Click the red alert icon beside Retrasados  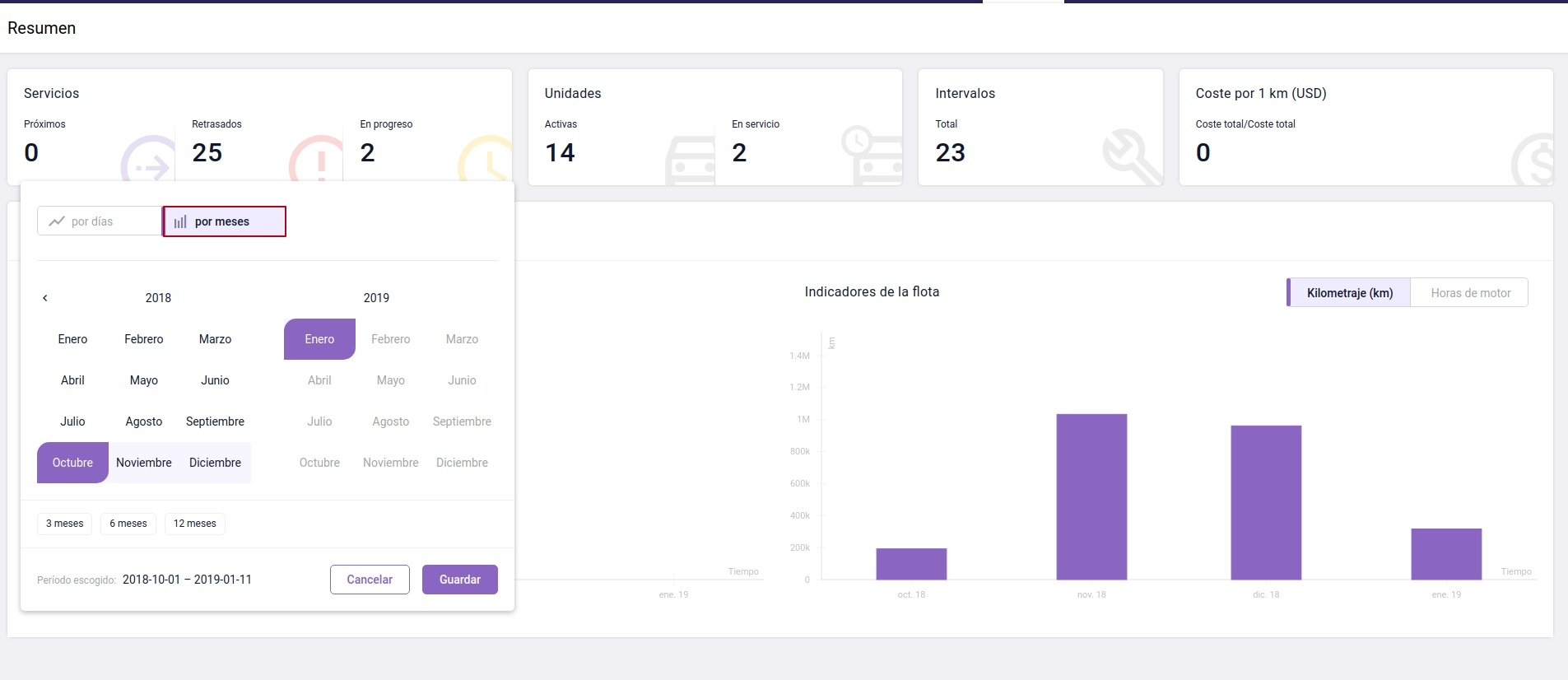click(x=317, y=161)
